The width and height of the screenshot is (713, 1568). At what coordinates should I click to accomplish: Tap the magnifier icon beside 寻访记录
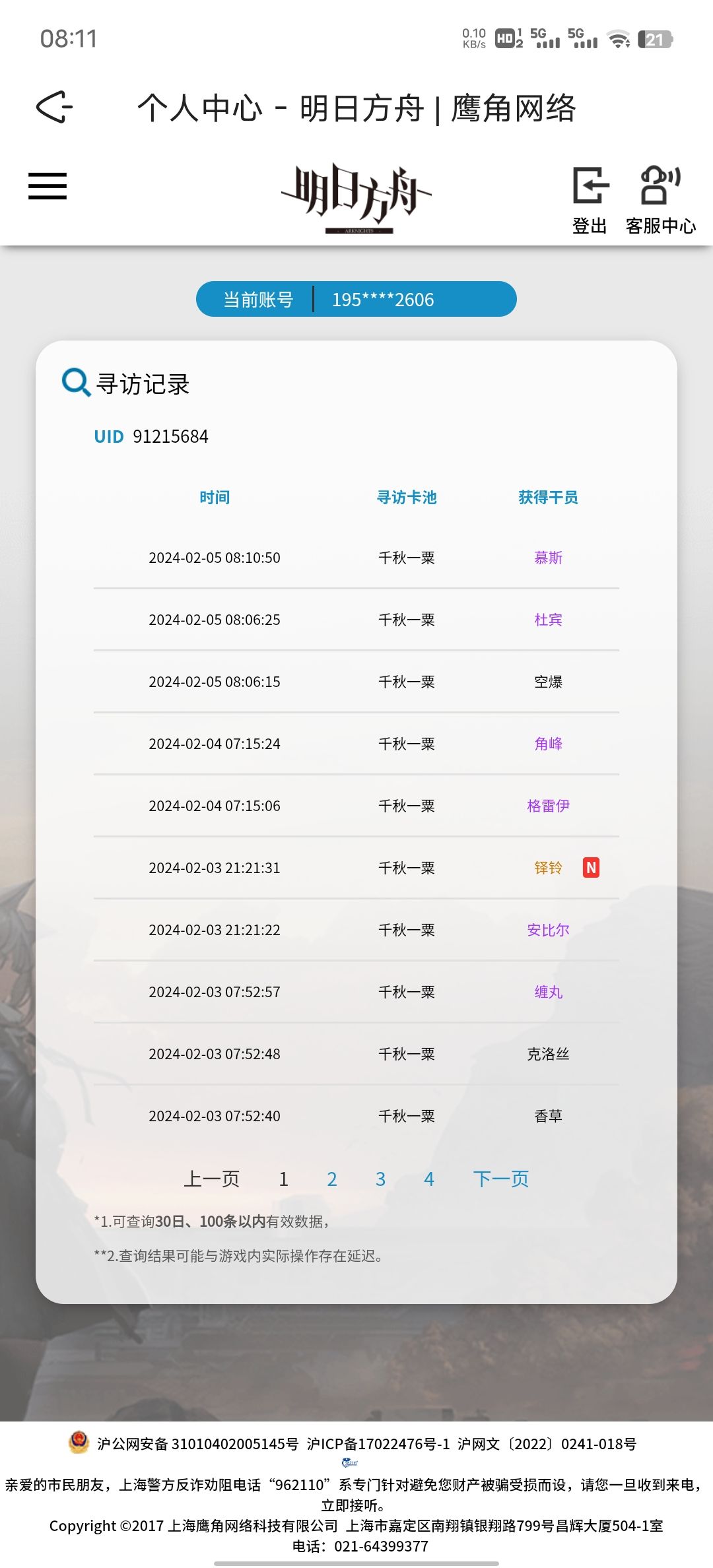76,382
